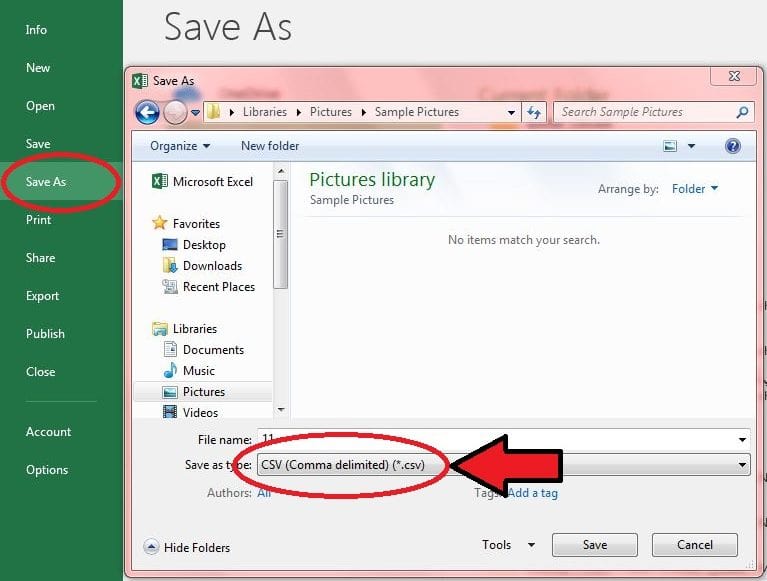This screenshot has width=767, height=581.
Task: Open the Documents library
Action: click(x=213, y=350)
